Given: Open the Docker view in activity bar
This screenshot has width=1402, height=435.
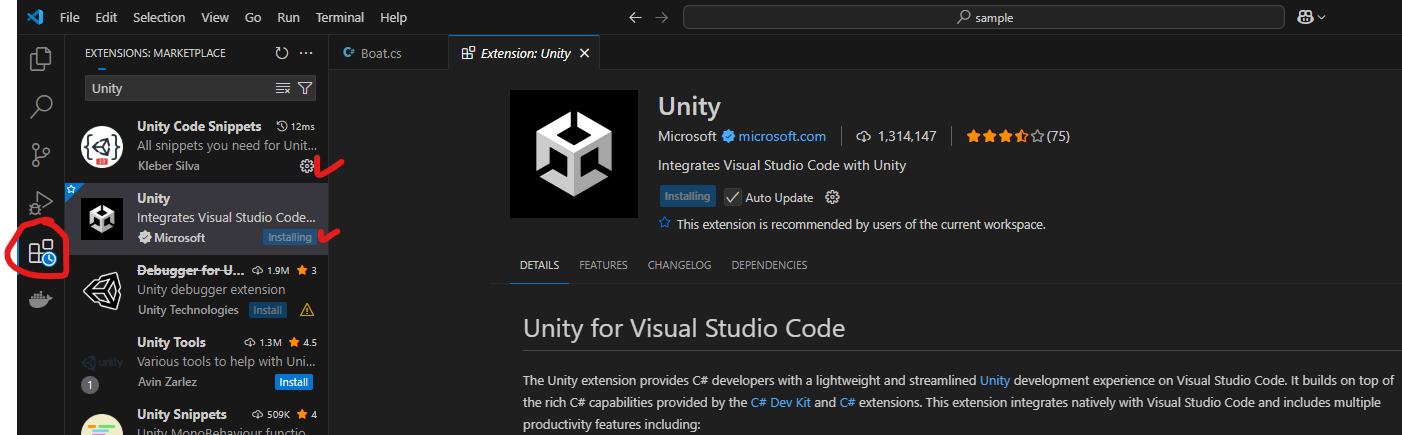Looking at the screenshot, I should (41, 300).
